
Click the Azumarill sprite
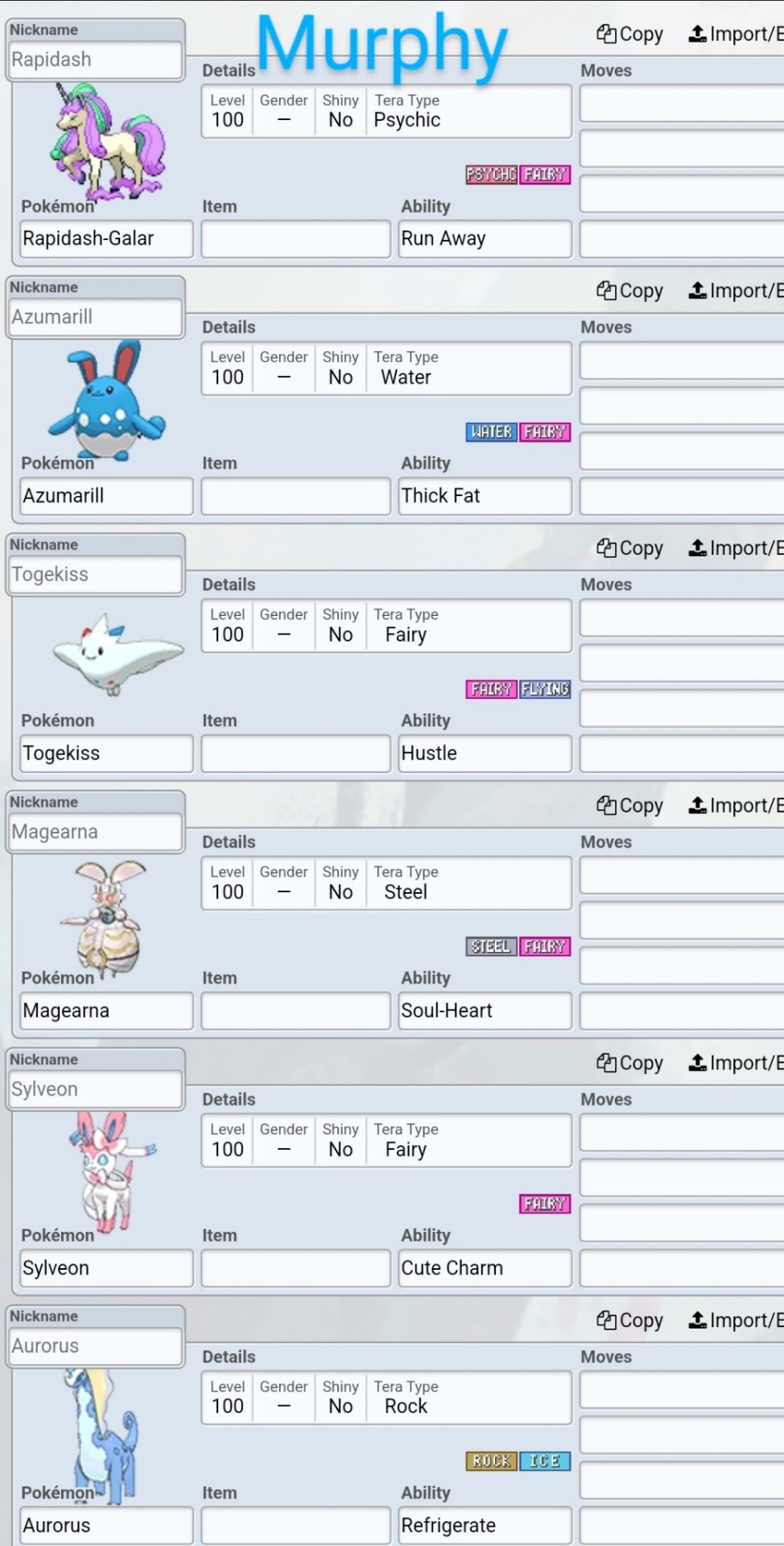pos(107,399)
